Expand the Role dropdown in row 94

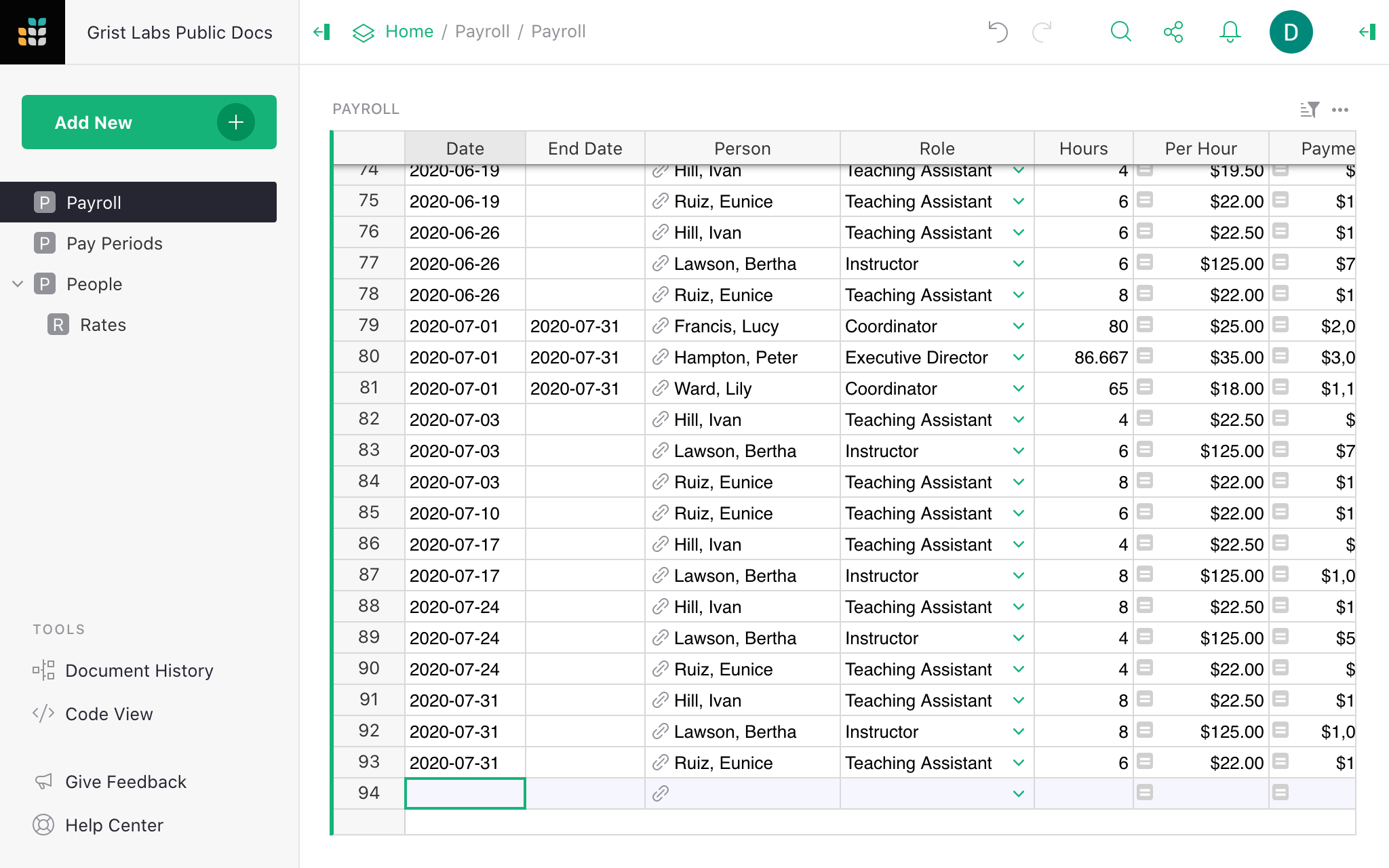[x=1018, y=793]
